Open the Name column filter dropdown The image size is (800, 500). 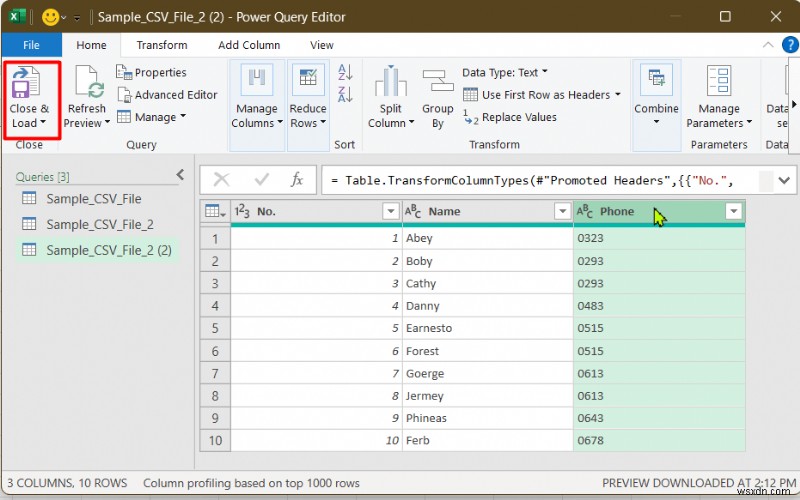coord(562,211)
